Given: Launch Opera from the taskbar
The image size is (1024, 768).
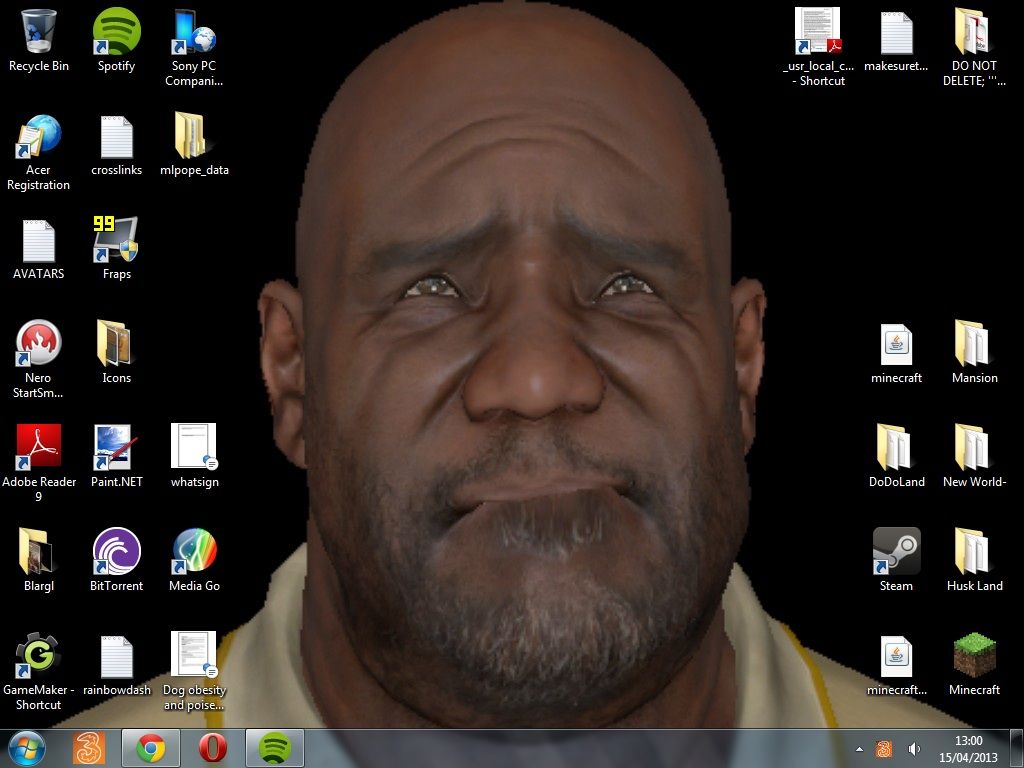Looking at the screenshot, I should [213, 748].
